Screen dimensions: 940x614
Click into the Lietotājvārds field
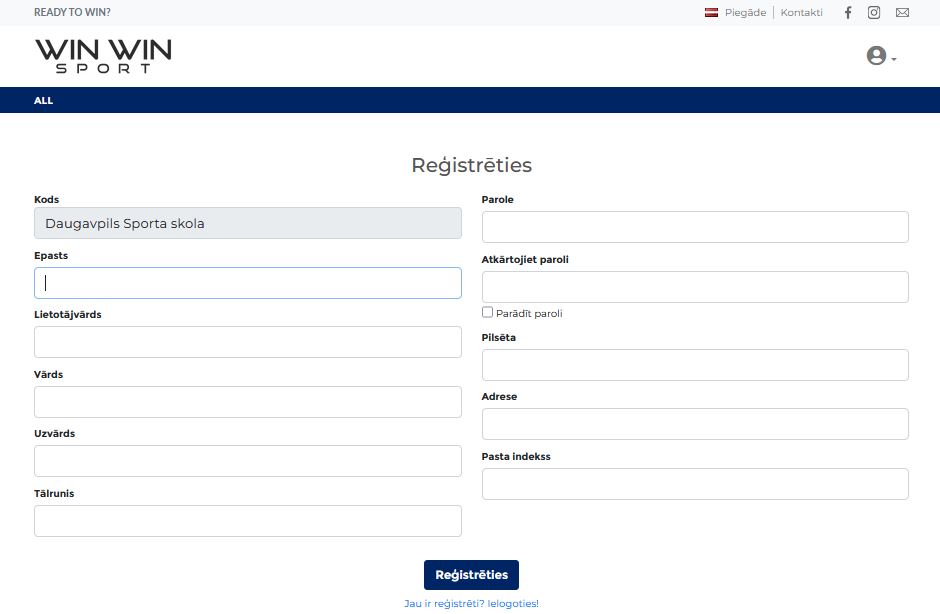coord(248,342)
